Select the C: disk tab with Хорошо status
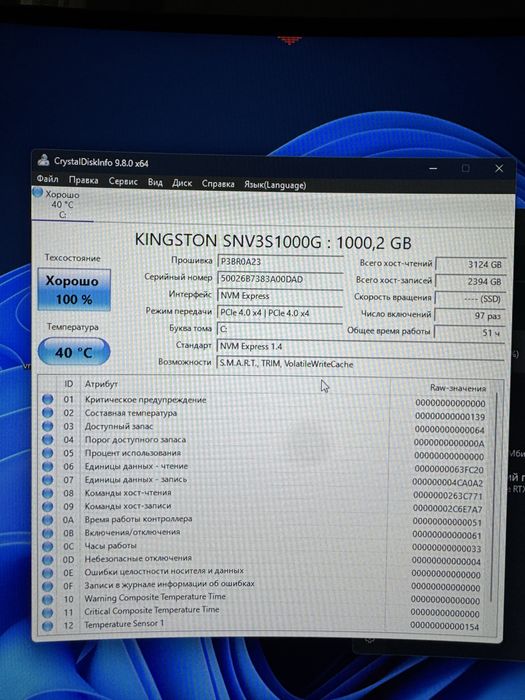 tap(62, 204)
